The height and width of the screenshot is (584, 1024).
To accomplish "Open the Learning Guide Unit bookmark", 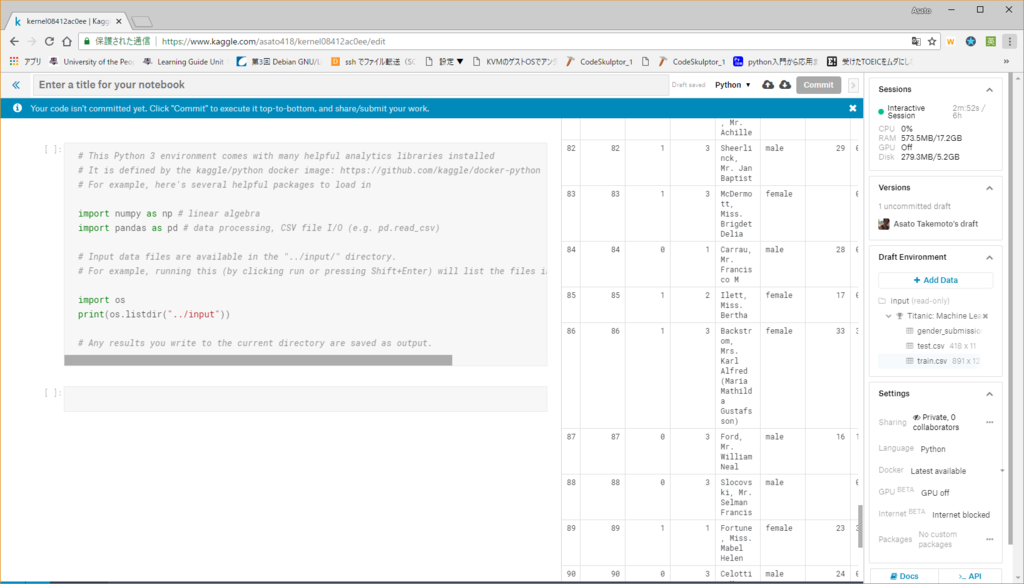I will pyautogui.click(x=184, y=61).
